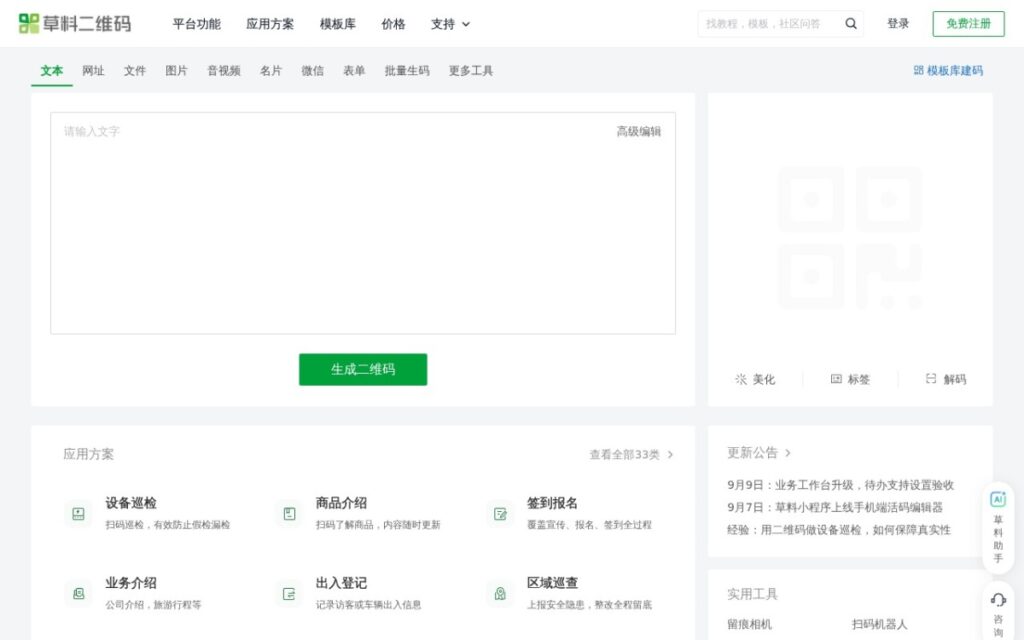This screenshot has height=640, width=1024.
Task: Open the 草料助手 AI assistant
Action: point(998,527)
